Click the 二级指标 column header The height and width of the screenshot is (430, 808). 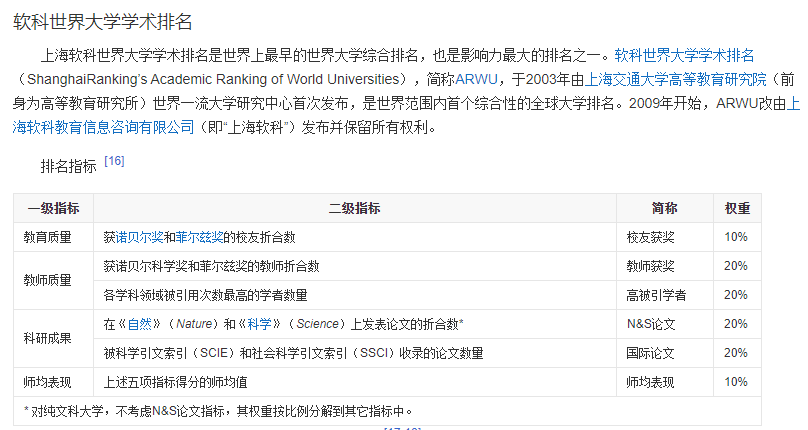point(355,208)
